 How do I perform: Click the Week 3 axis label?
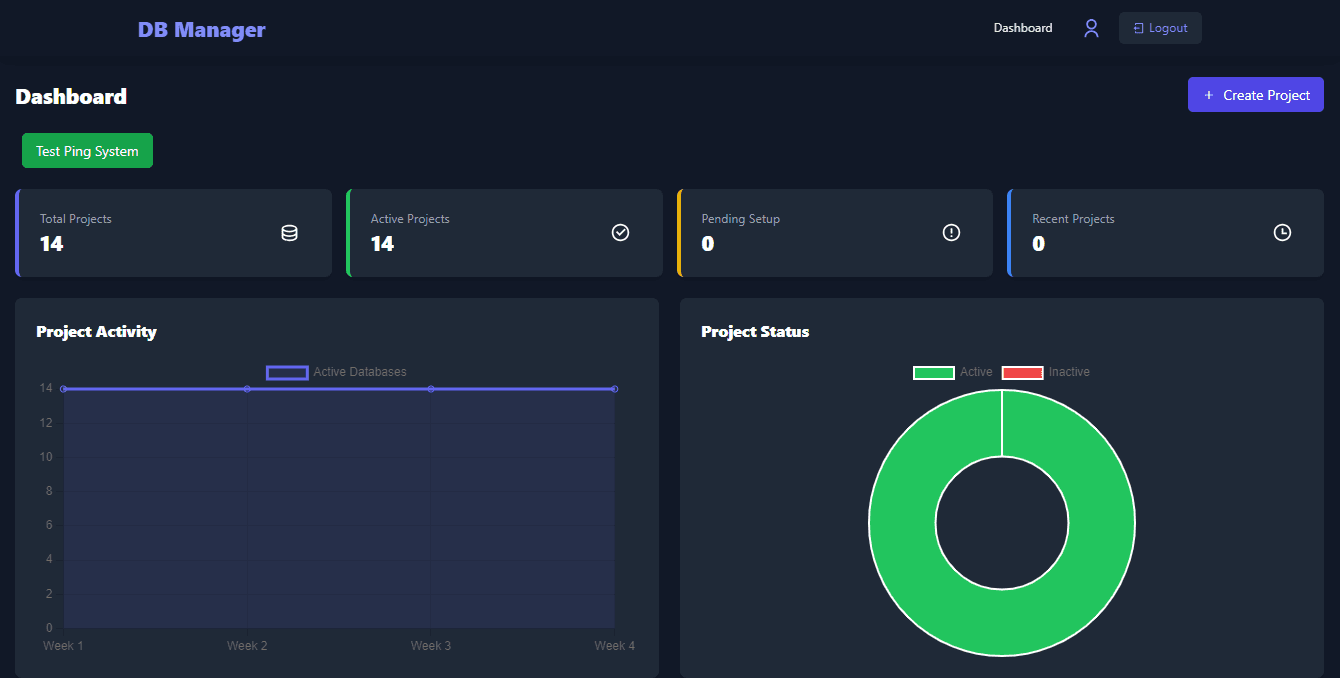431,646
